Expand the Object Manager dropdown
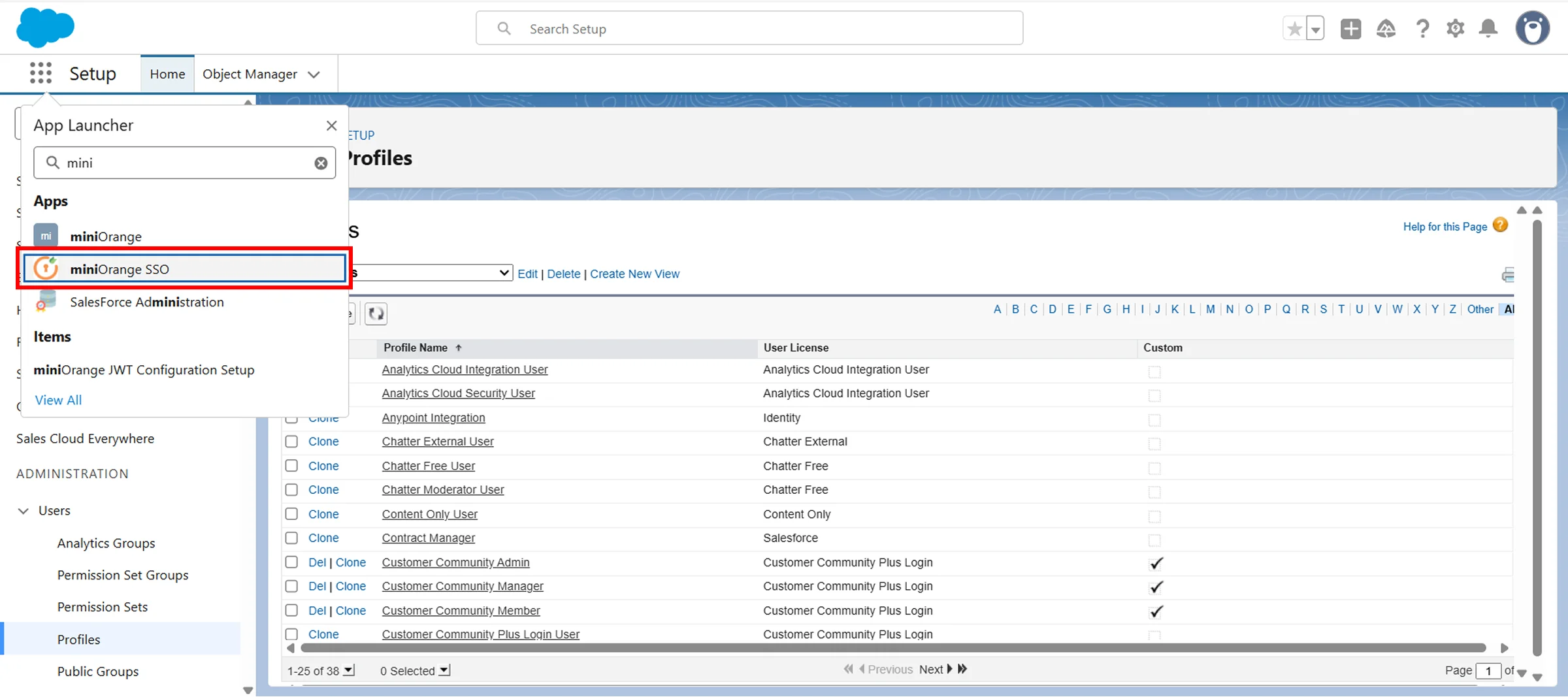 coord(314,74)
